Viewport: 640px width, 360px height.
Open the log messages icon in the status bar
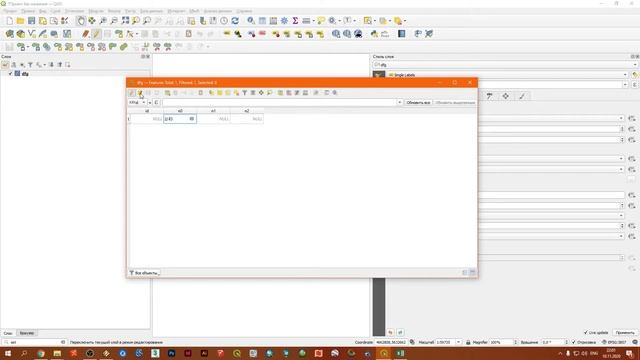[635, 342]
